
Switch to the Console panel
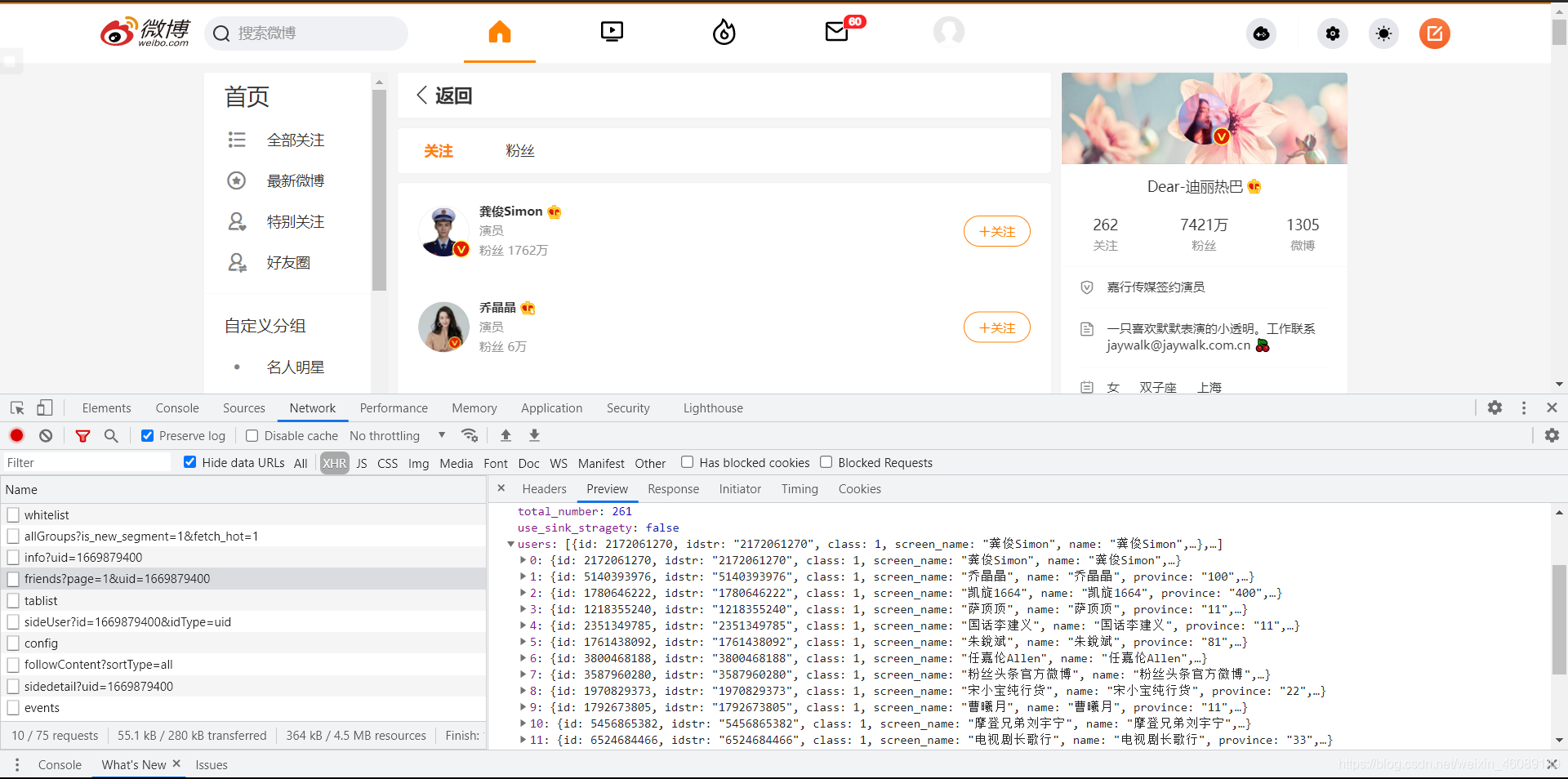(177, 407)
